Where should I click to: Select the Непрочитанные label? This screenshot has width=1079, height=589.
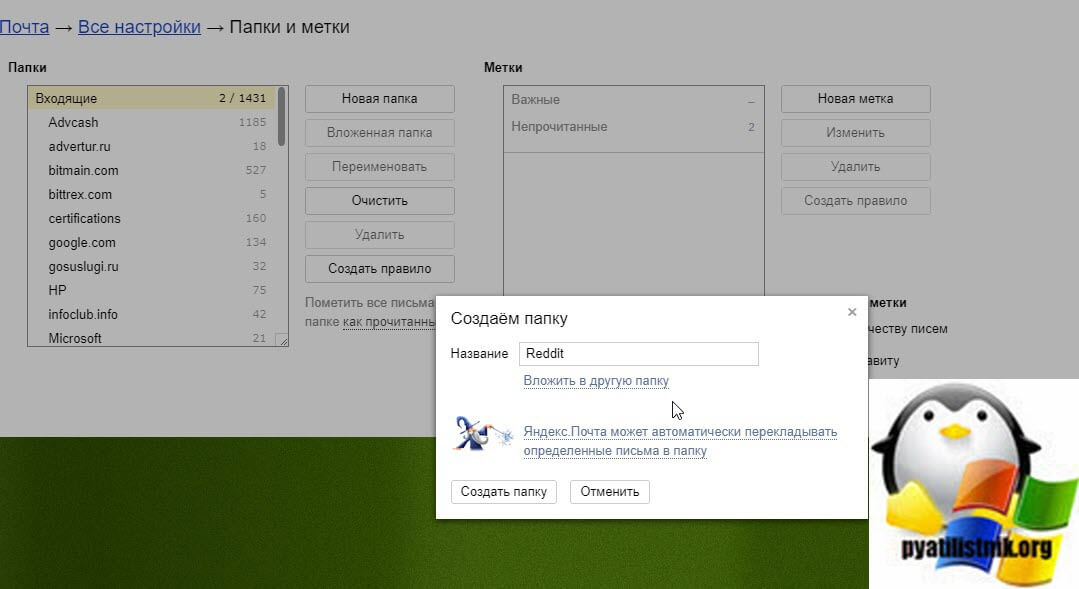[x=559, y=127]
